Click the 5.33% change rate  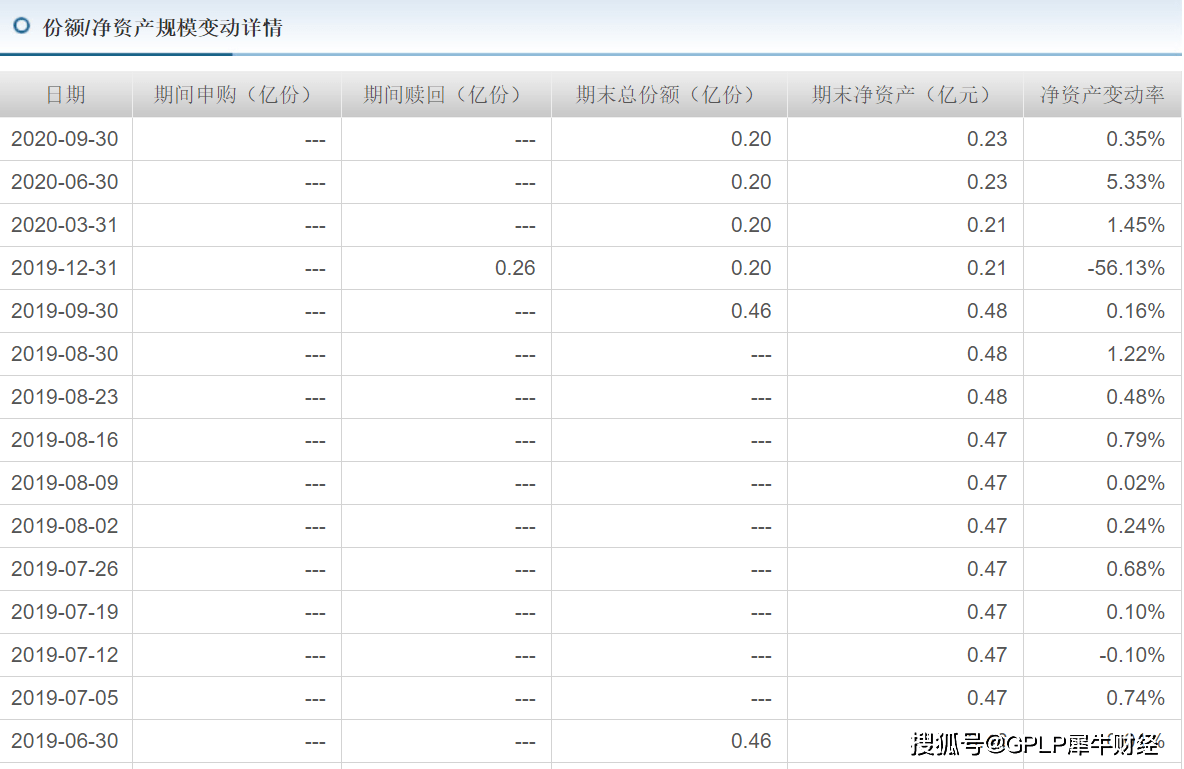click(1136, 182)
